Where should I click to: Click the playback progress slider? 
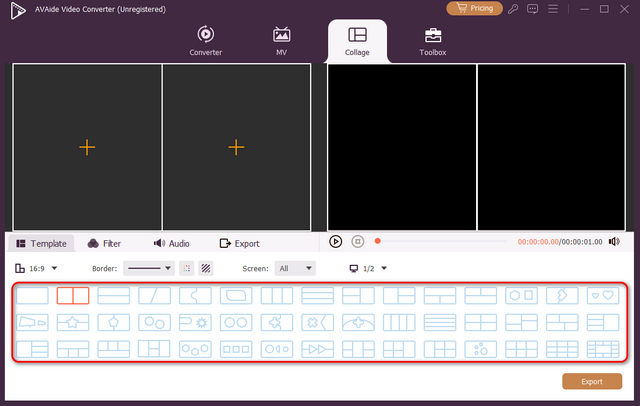[445, 241]
